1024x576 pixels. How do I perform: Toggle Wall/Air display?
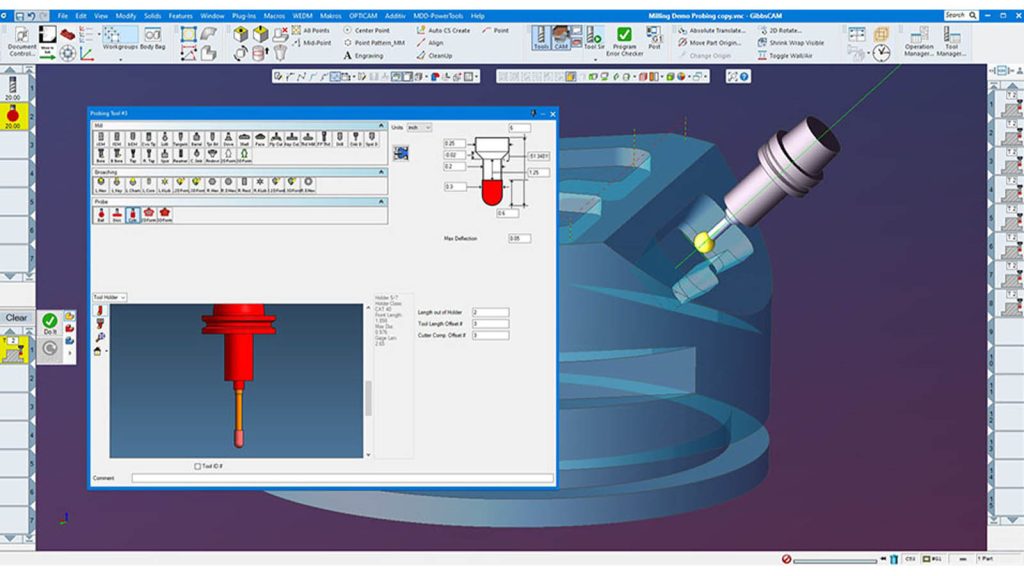pyautogui.click(x=785, y=56)
